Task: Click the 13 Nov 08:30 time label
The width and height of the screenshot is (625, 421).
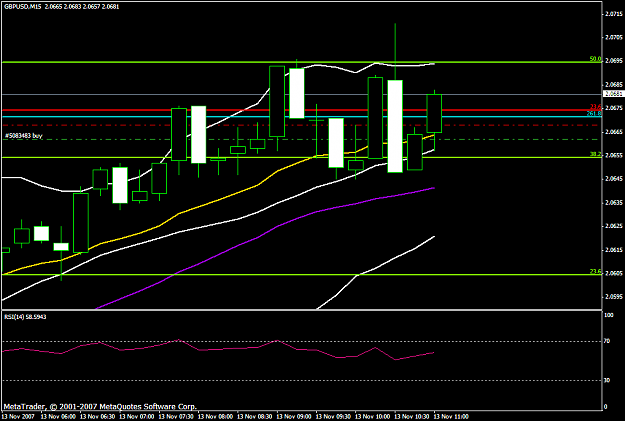Action: point(255,416)
